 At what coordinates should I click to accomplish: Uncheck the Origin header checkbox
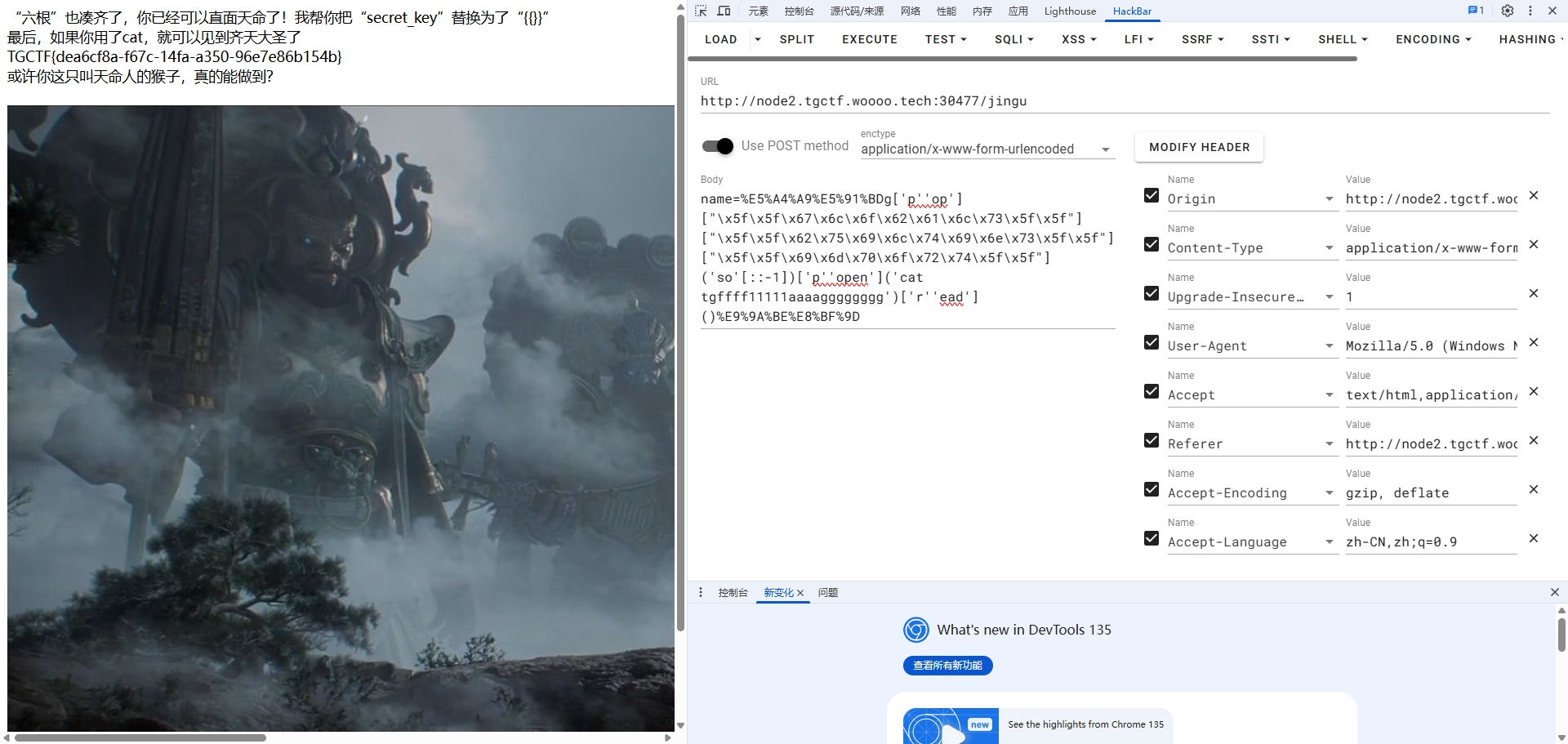point(1151,195)
